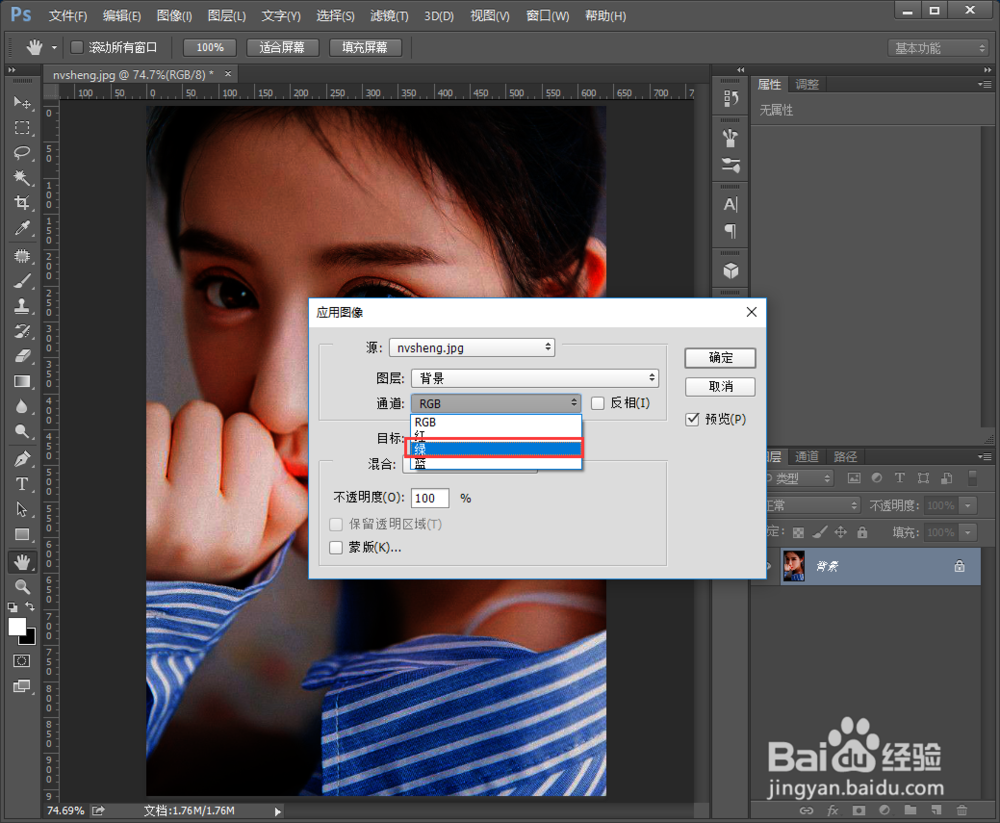Toggle Quick Mask mode icon

click(22, 661)
